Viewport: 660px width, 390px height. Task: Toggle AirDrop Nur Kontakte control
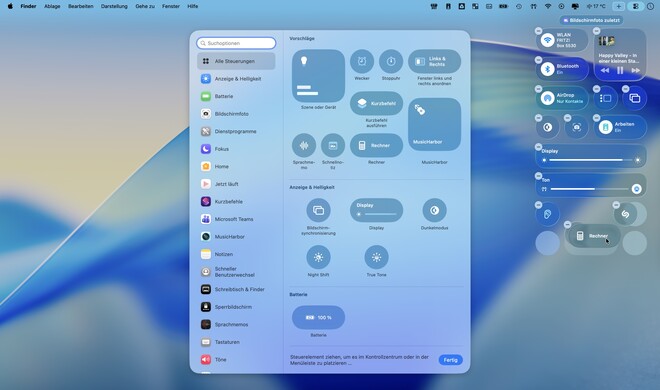point(547,98)
